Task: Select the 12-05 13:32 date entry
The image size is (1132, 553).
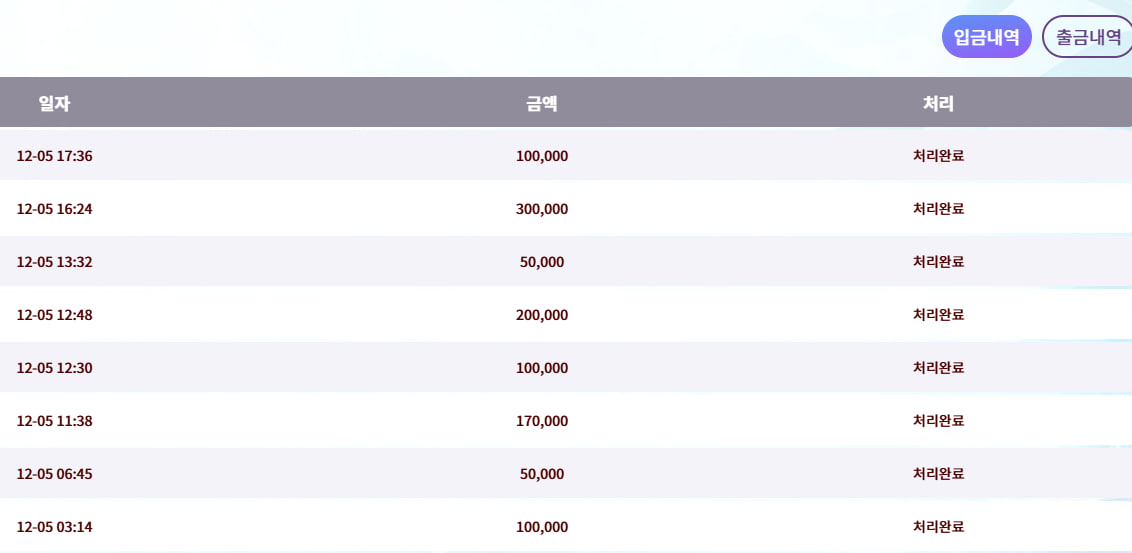Action: point(55,262)
